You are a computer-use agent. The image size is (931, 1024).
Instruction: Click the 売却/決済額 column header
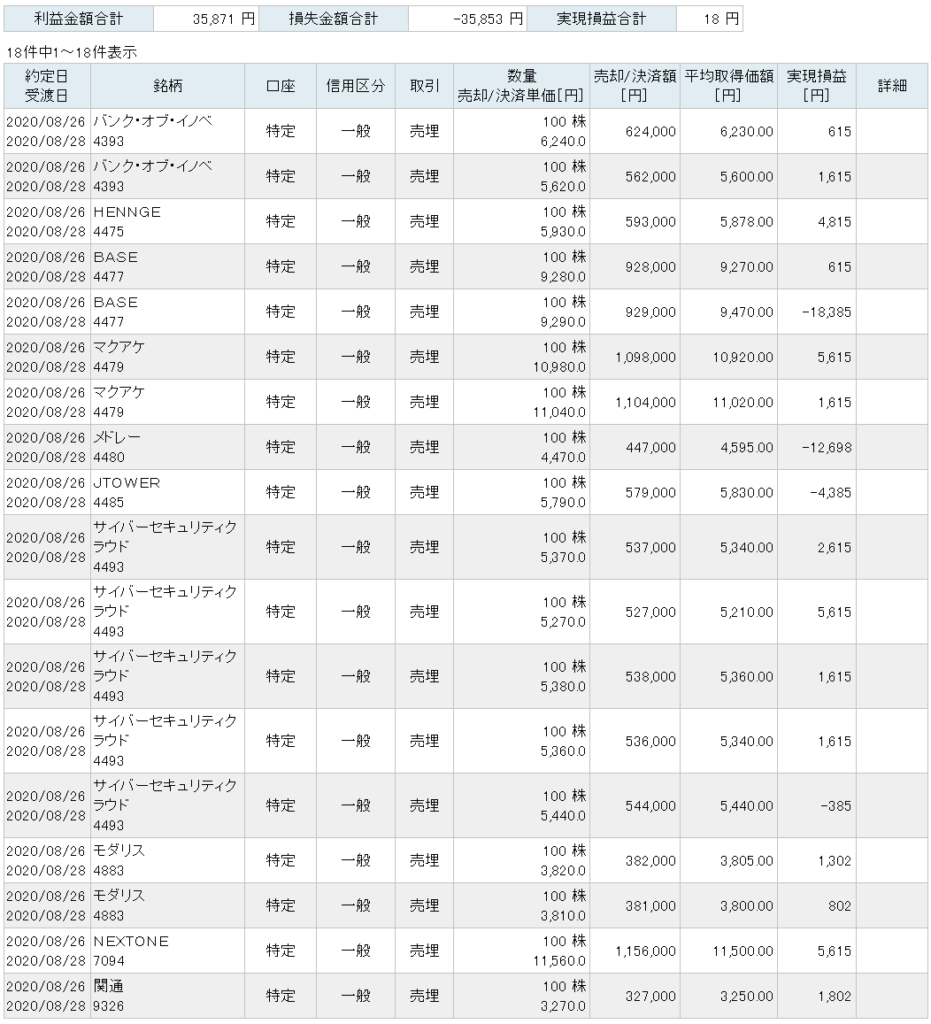(x=635, y=86)
